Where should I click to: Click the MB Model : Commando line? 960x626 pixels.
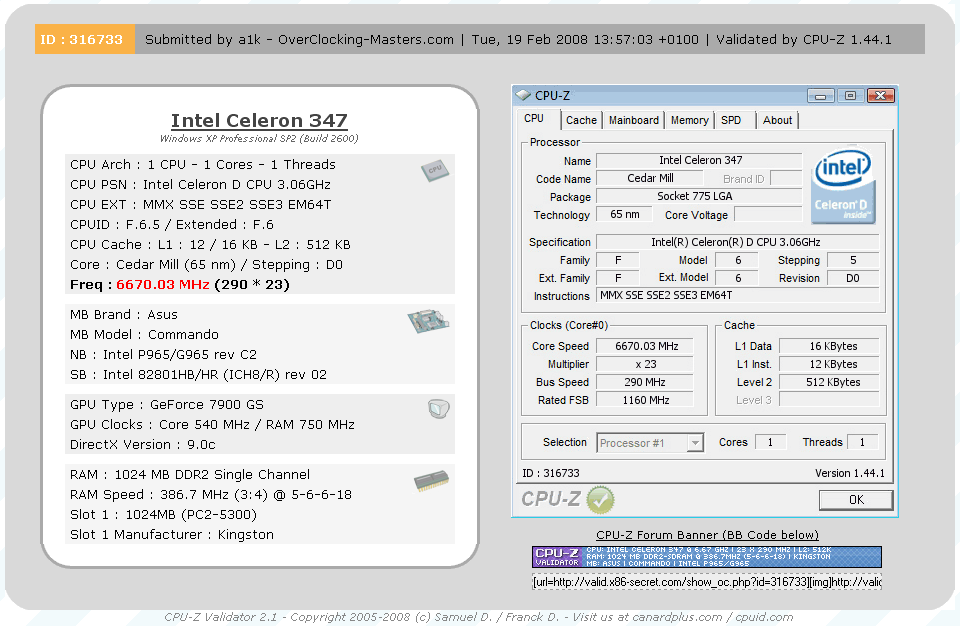point(144,334)
